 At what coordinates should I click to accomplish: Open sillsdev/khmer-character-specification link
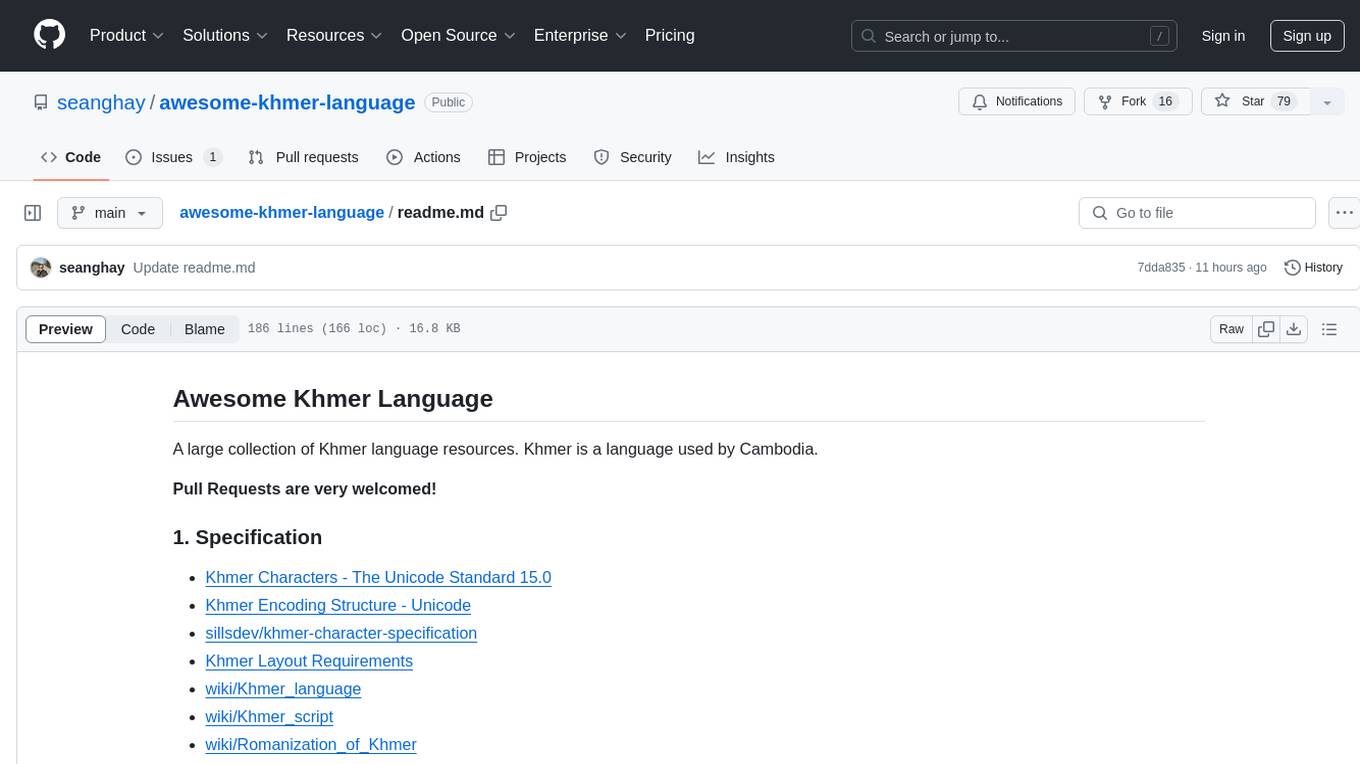tap(341, 633)
